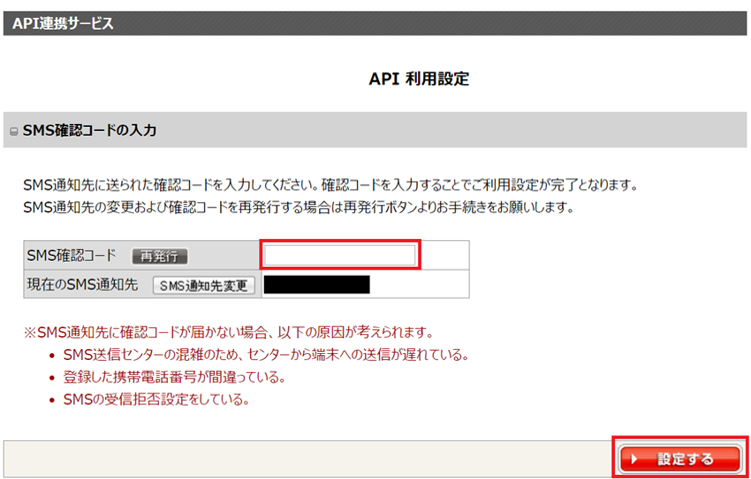Click the API 利用設定 page title

point(419,79)
